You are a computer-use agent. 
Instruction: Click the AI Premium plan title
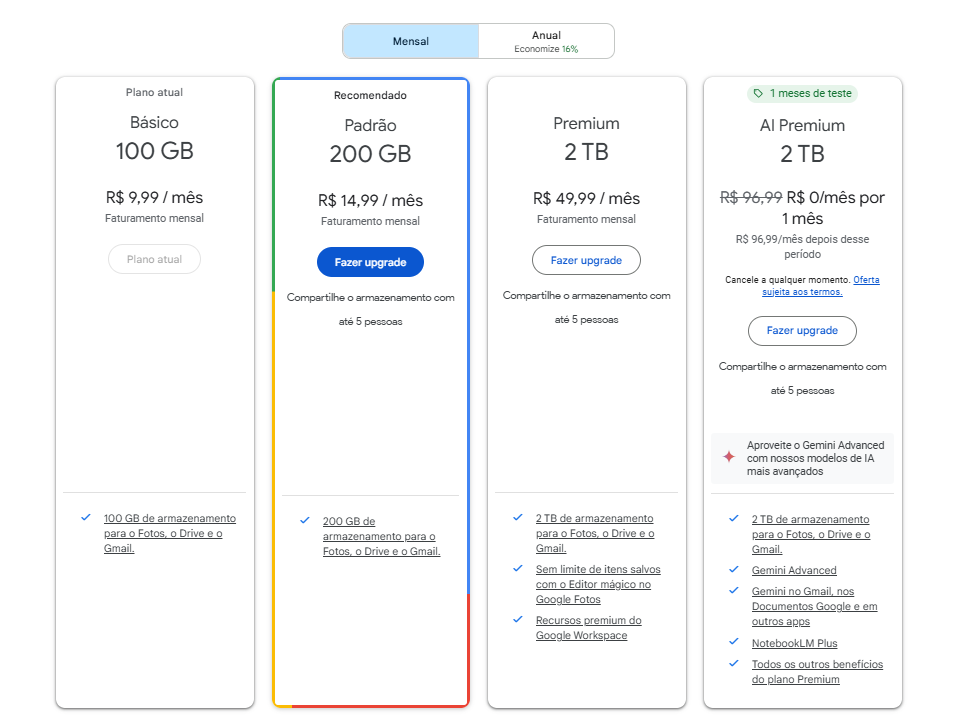[x=802, y=125]
